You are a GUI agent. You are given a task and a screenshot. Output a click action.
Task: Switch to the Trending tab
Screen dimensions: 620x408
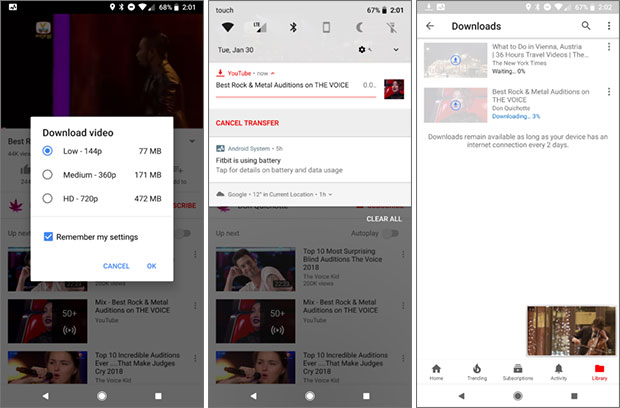(477, 372)
